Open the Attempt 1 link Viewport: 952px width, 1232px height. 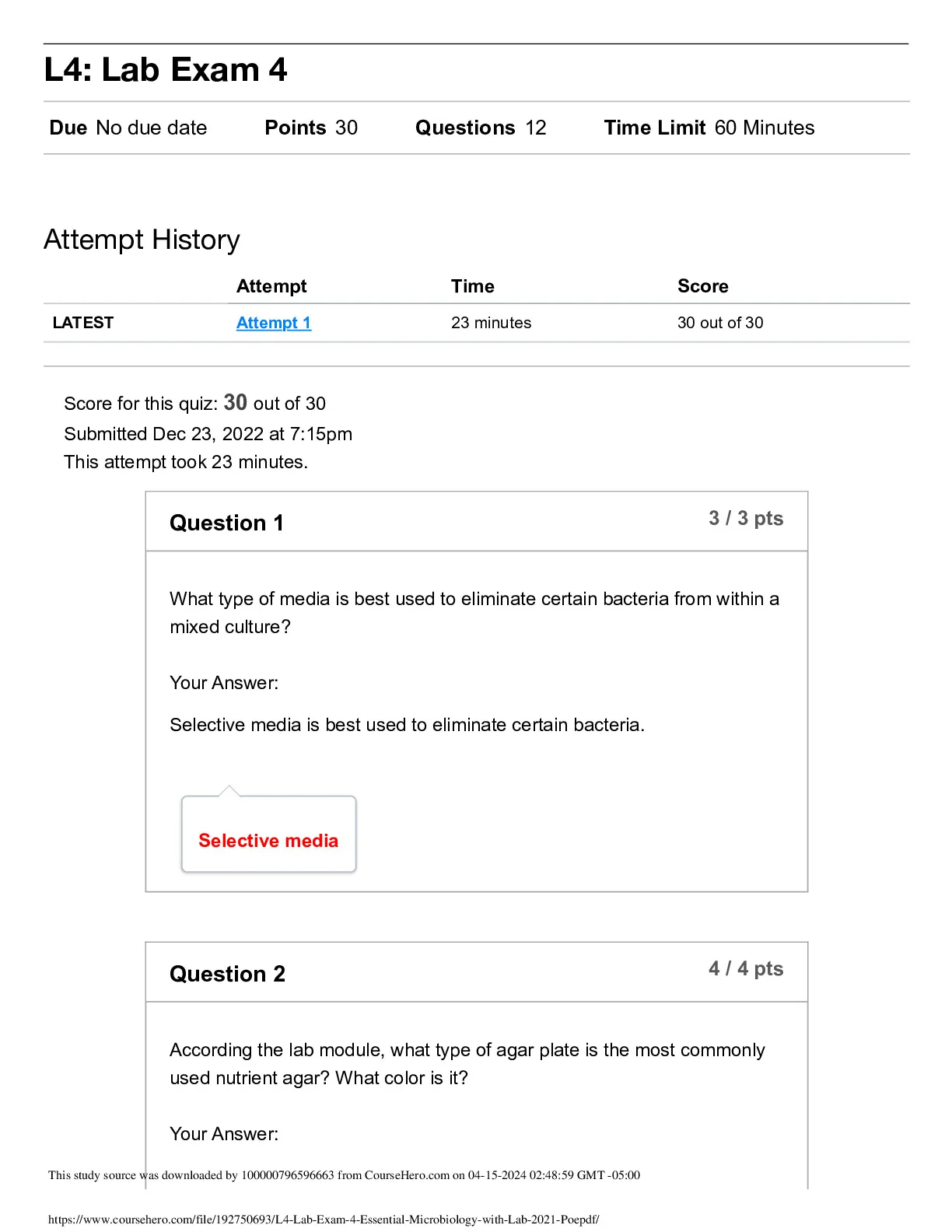coord(274,323)
